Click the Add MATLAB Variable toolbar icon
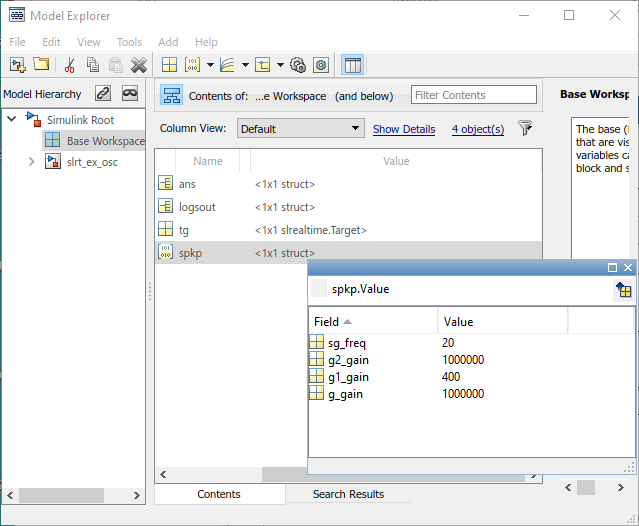This screenshot has height=526, width=639. click(x=169, y=65)
